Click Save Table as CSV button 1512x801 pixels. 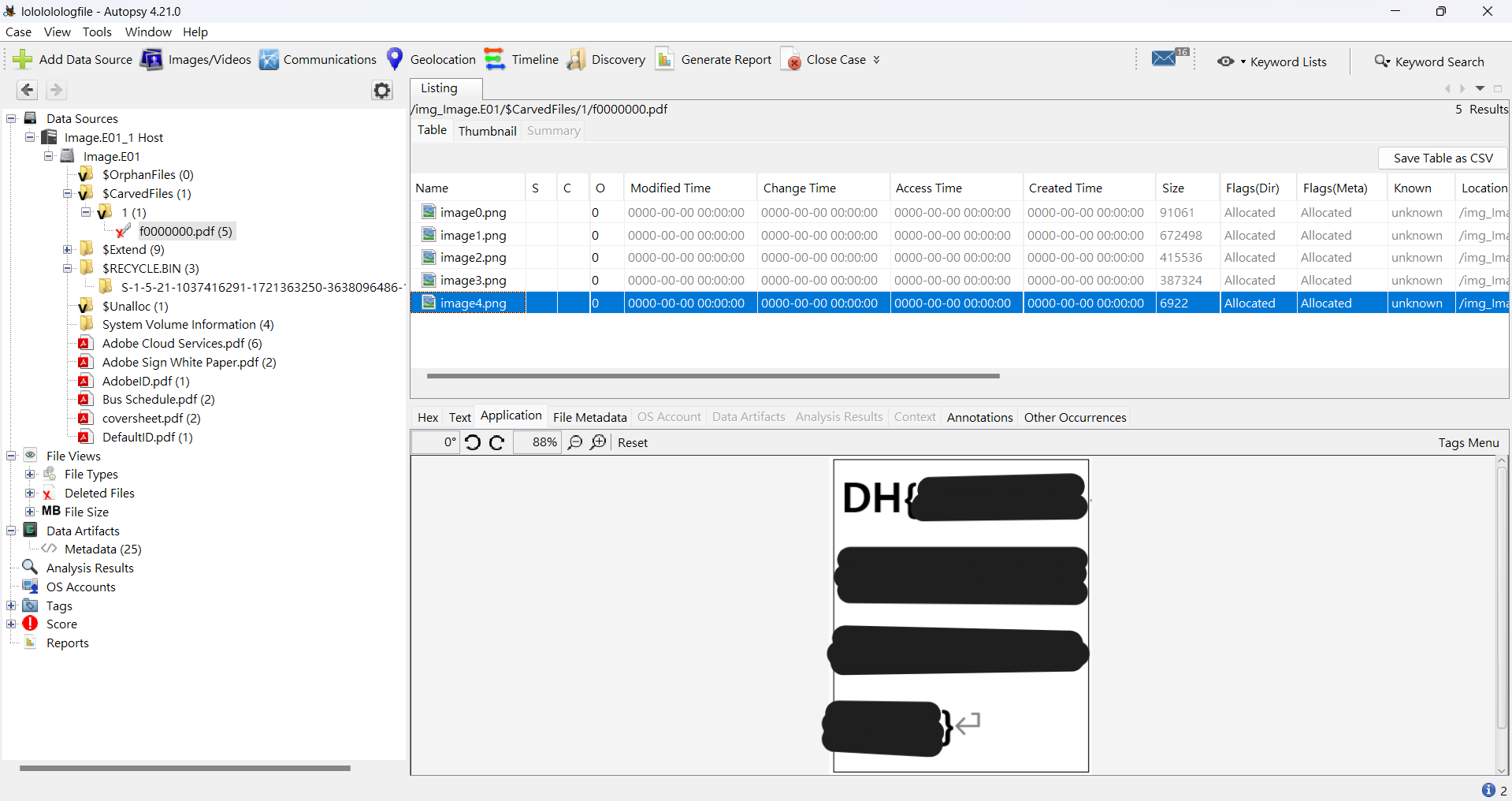[1443, 158]
